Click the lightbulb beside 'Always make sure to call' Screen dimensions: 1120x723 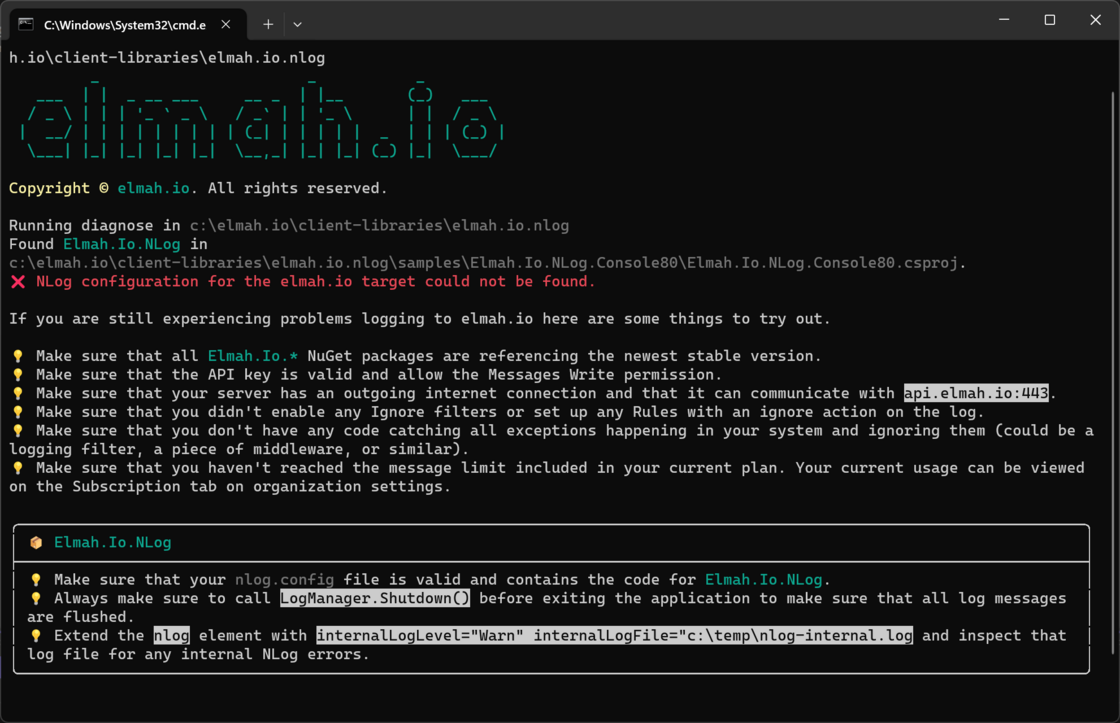click(x=36, y=598)
